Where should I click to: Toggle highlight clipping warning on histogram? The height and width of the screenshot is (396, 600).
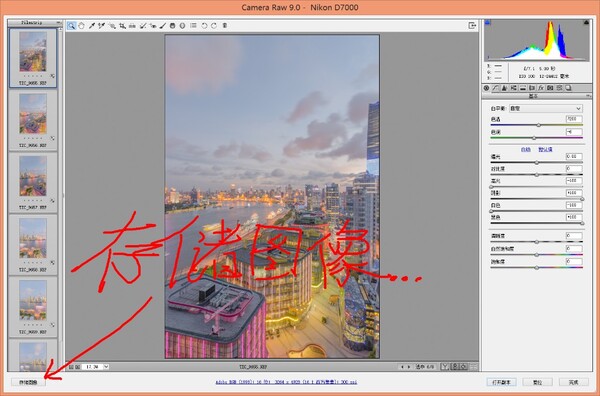[x=586, y=23]
